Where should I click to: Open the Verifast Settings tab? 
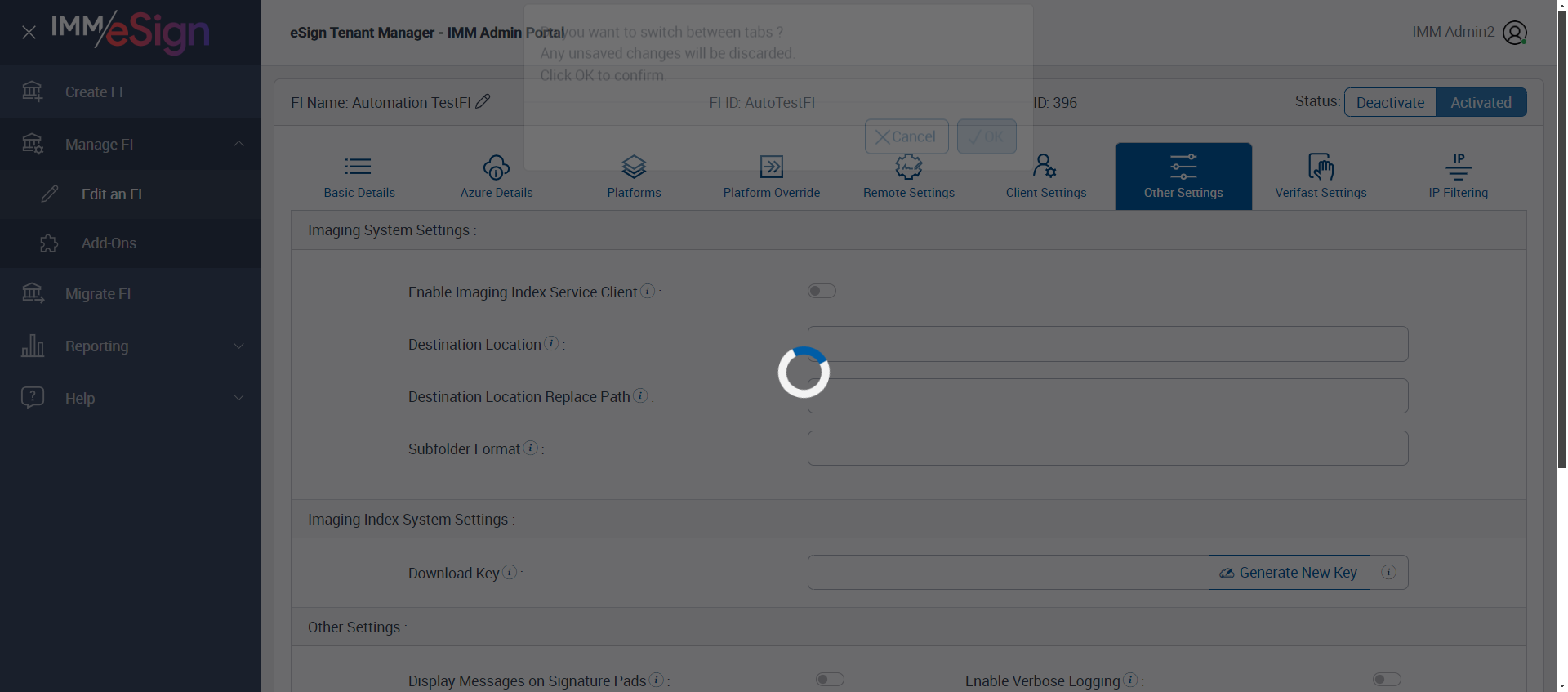(1321, 176)
